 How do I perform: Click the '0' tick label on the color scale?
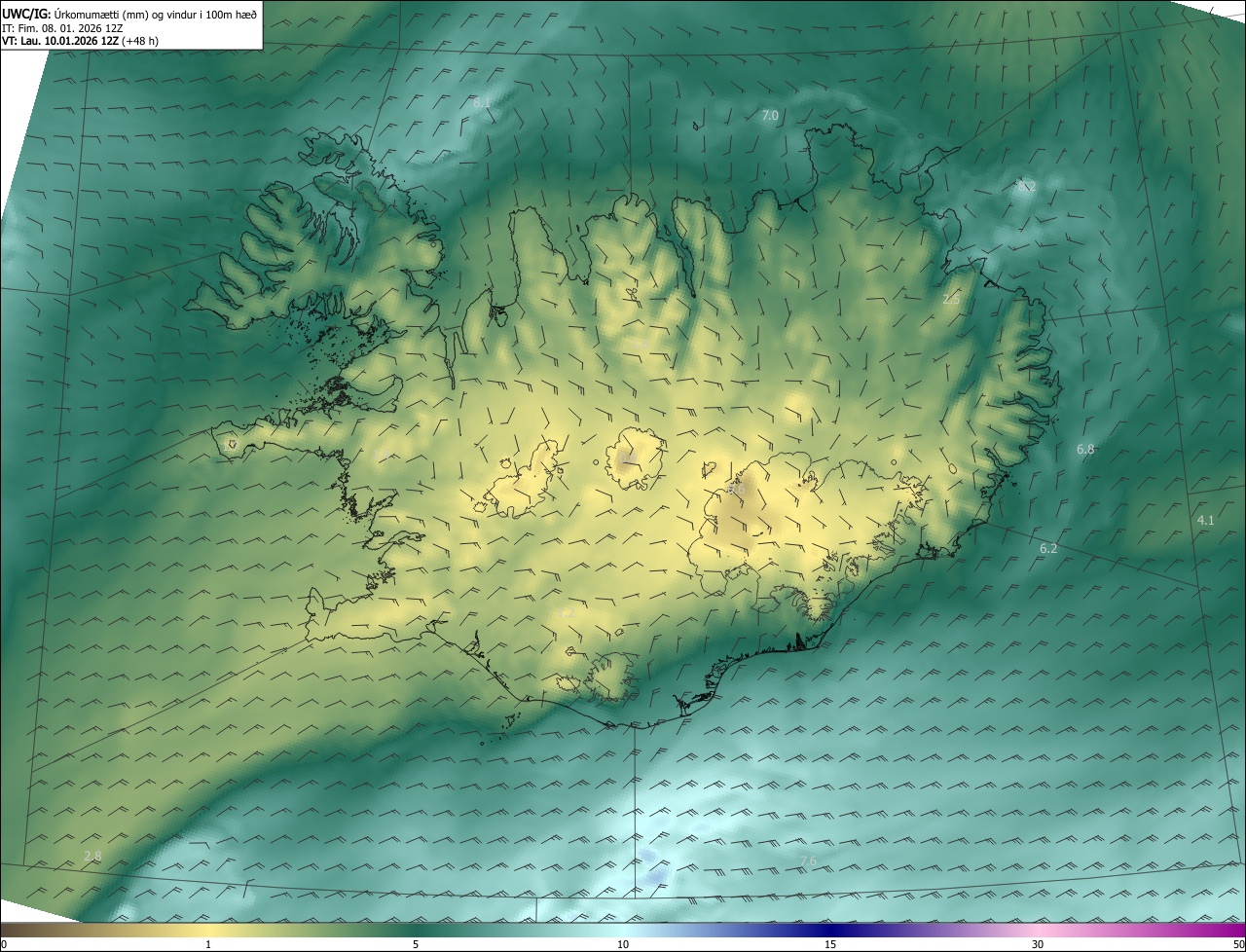(4, 944)
